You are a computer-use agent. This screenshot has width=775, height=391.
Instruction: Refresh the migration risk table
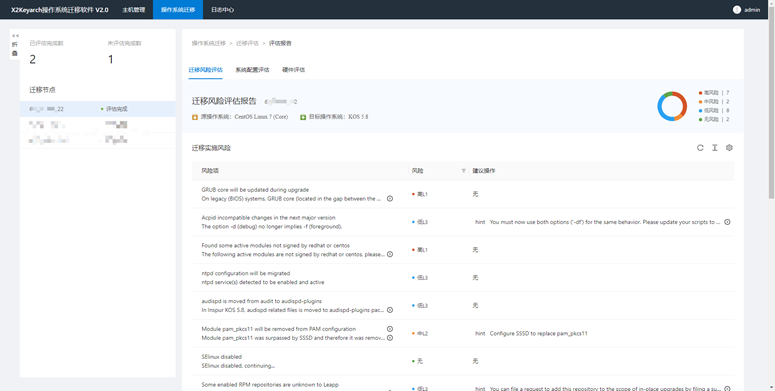click(700, 148)
